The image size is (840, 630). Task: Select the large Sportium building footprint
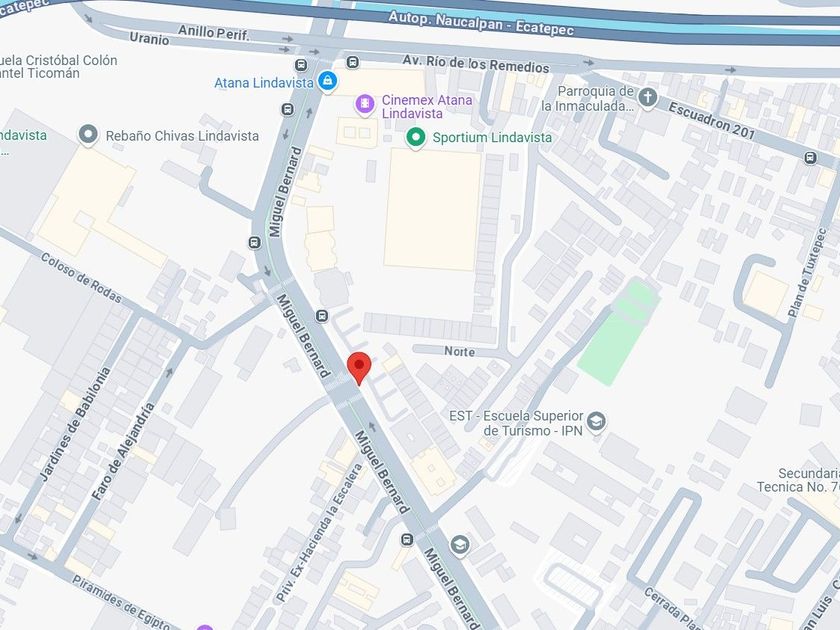[x=432, y=209]
